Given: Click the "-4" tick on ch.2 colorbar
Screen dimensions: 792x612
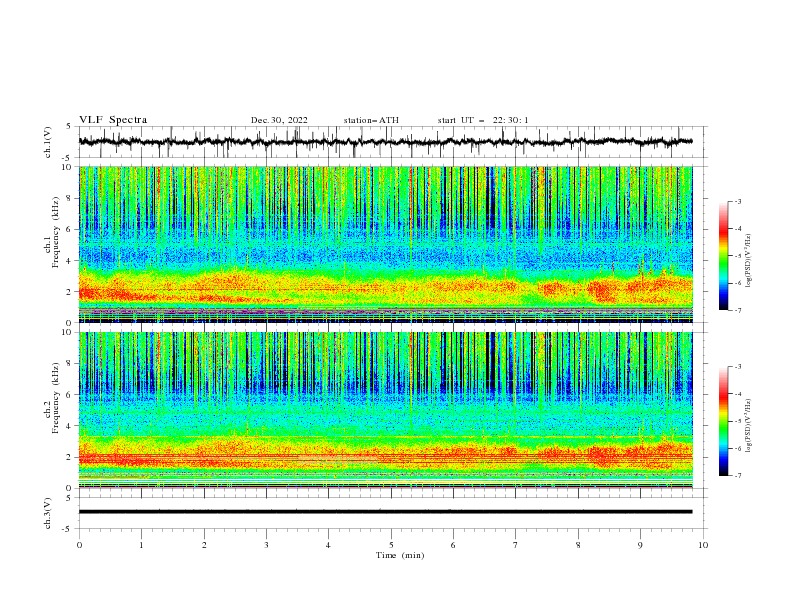Looking at the screenshot, I should [x=738, y=394].
